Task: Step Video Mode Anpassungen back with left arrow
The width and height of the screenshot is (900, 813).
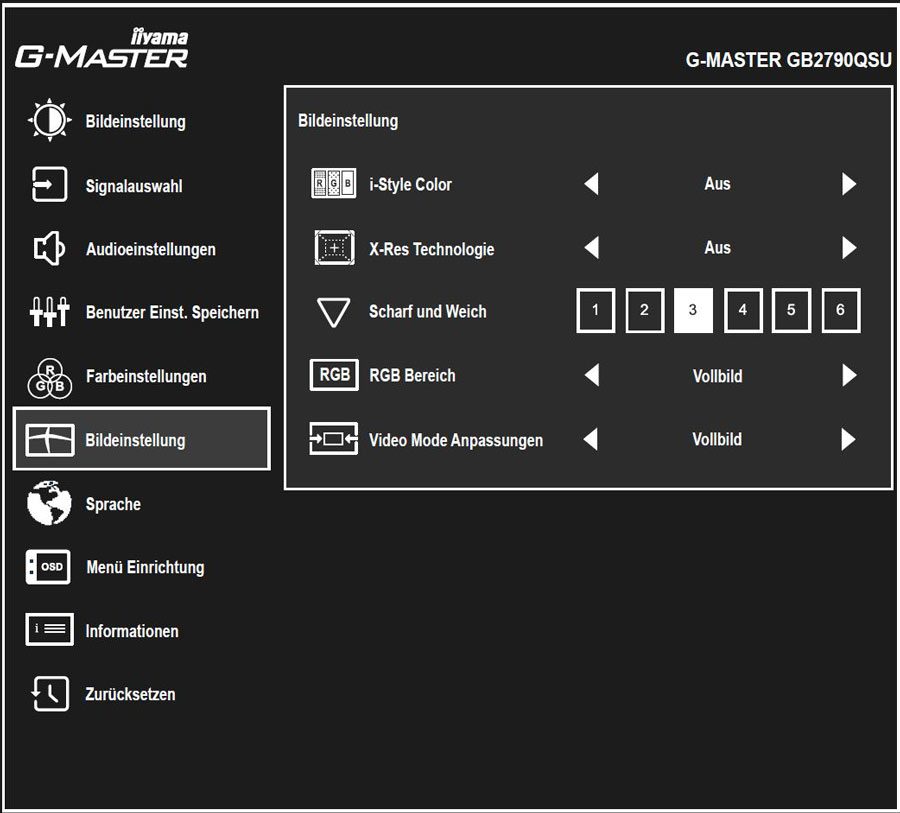Action: pos(591,439)
